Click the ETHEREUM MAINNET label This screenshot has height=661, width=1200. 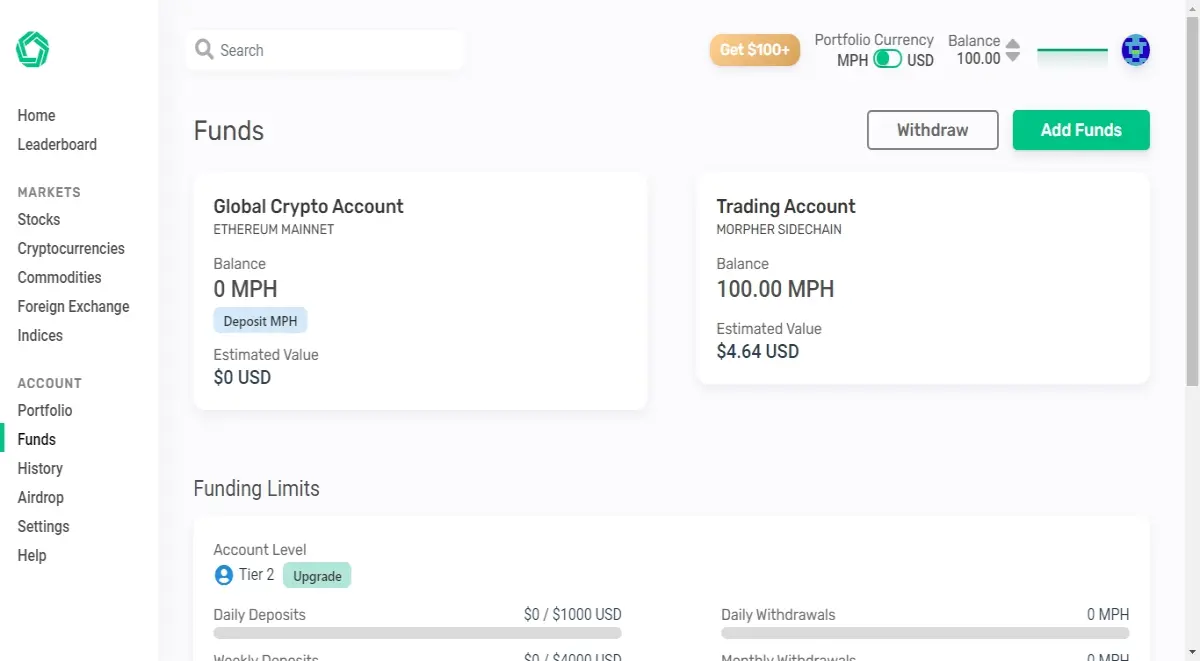pyautogui.click(x=274, y=230)
